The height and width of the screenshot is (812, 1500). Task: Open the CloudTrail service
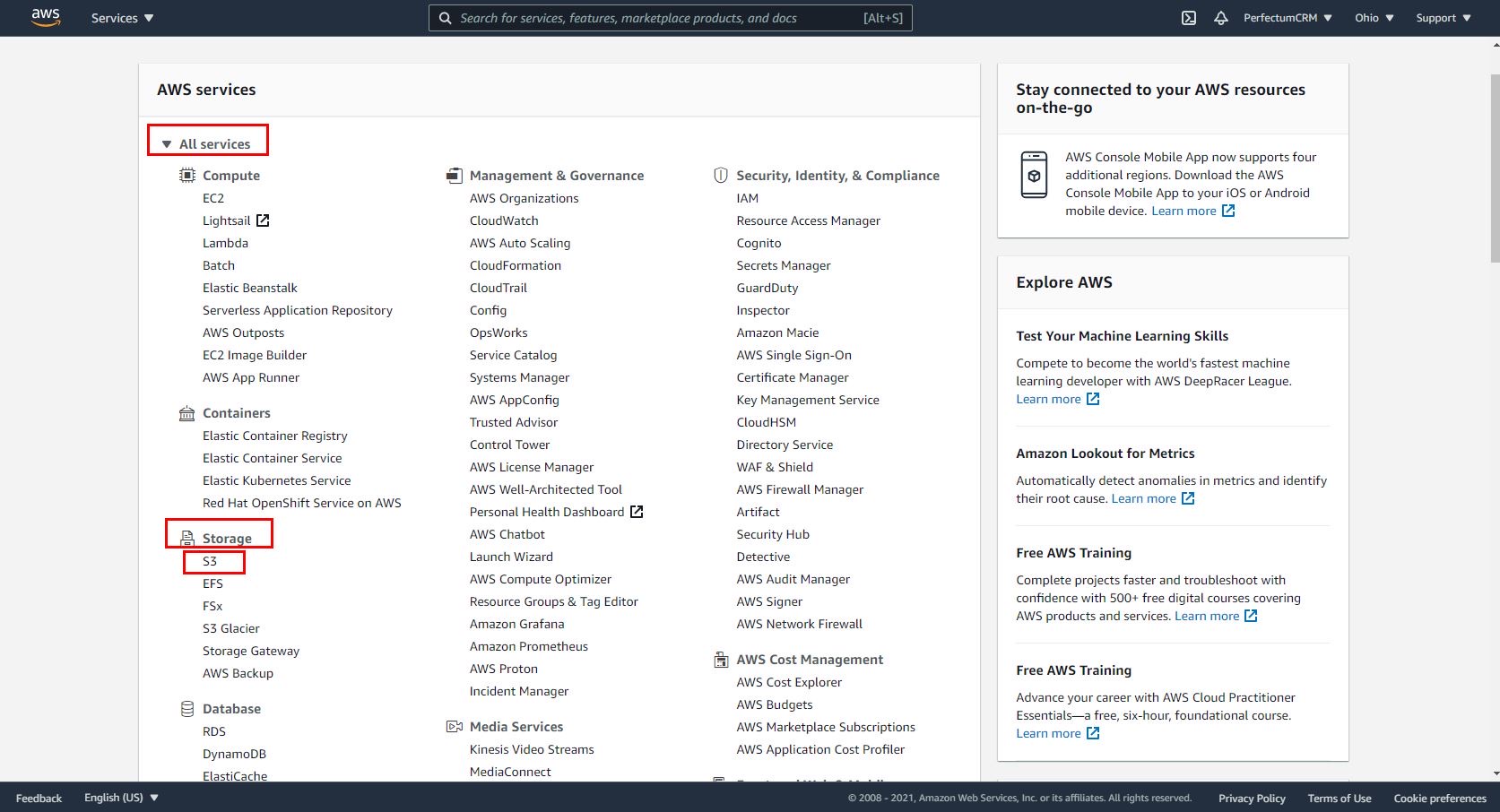coord(499,288)
